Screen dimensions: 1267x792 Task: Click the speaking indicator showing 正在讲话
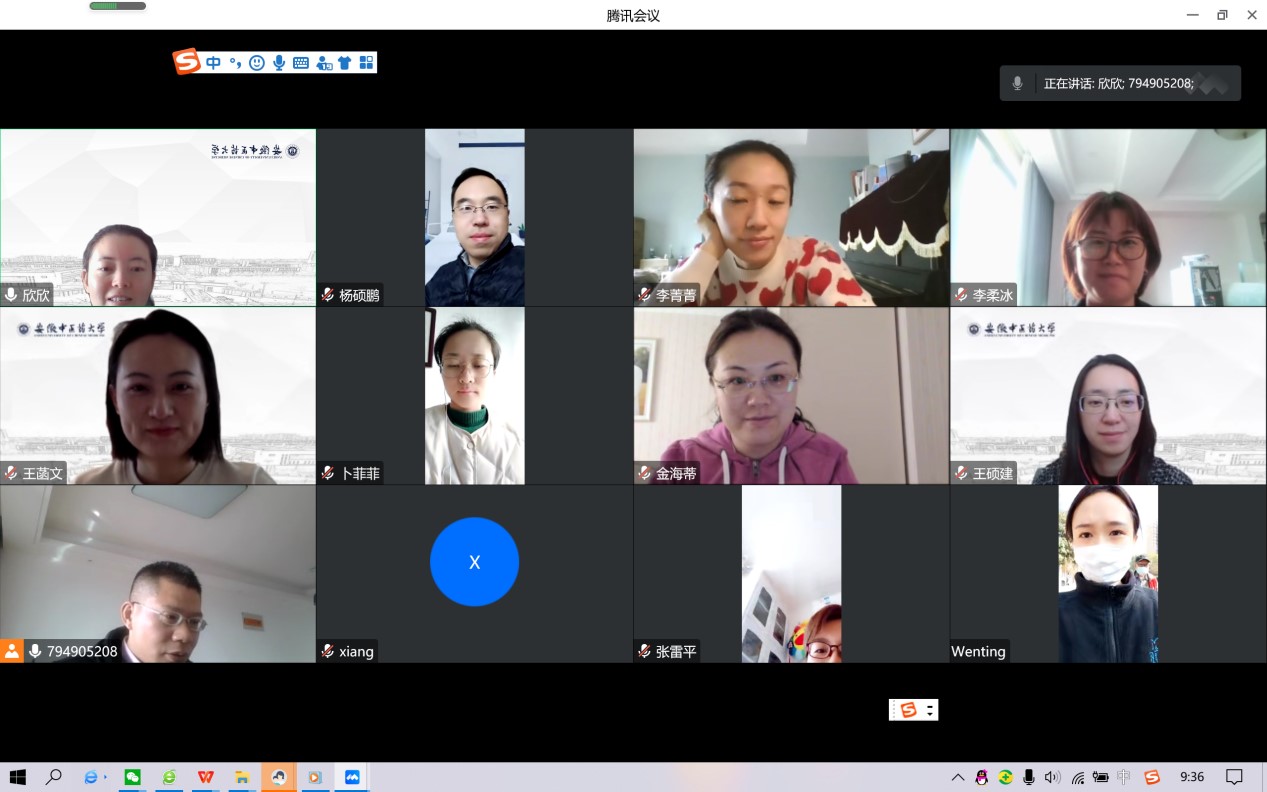tap(1119, 84)
